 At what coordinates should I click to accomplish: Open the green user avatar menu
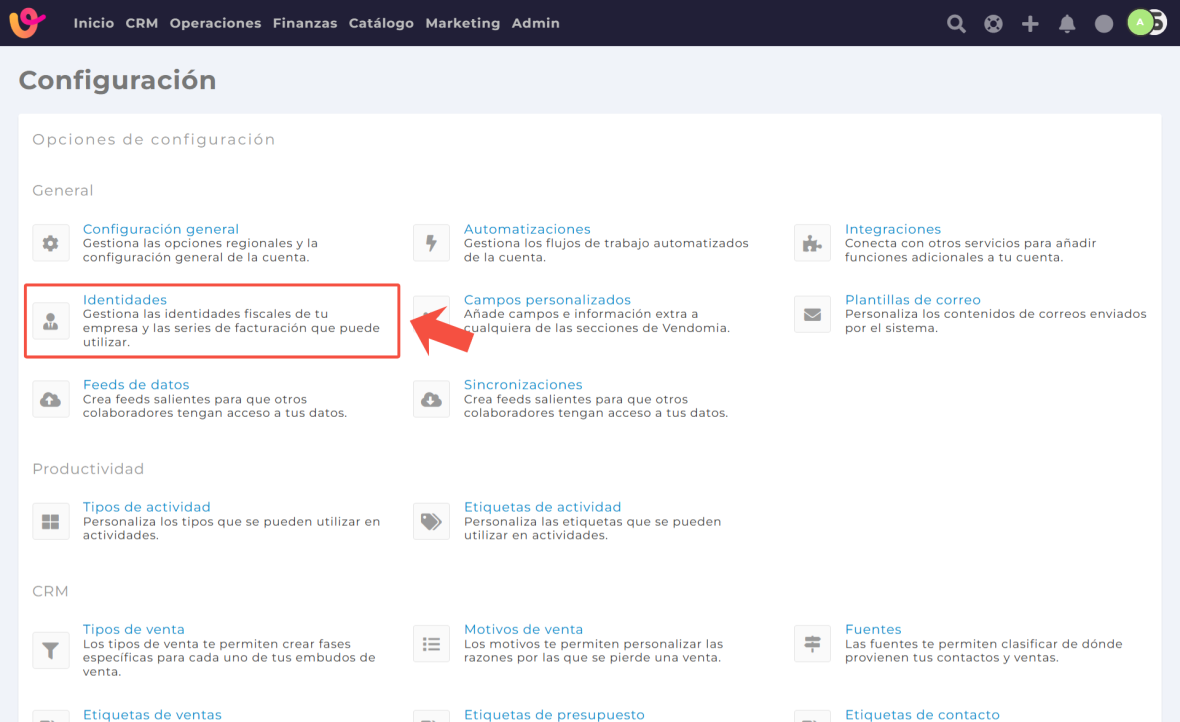click(1141, 22)
